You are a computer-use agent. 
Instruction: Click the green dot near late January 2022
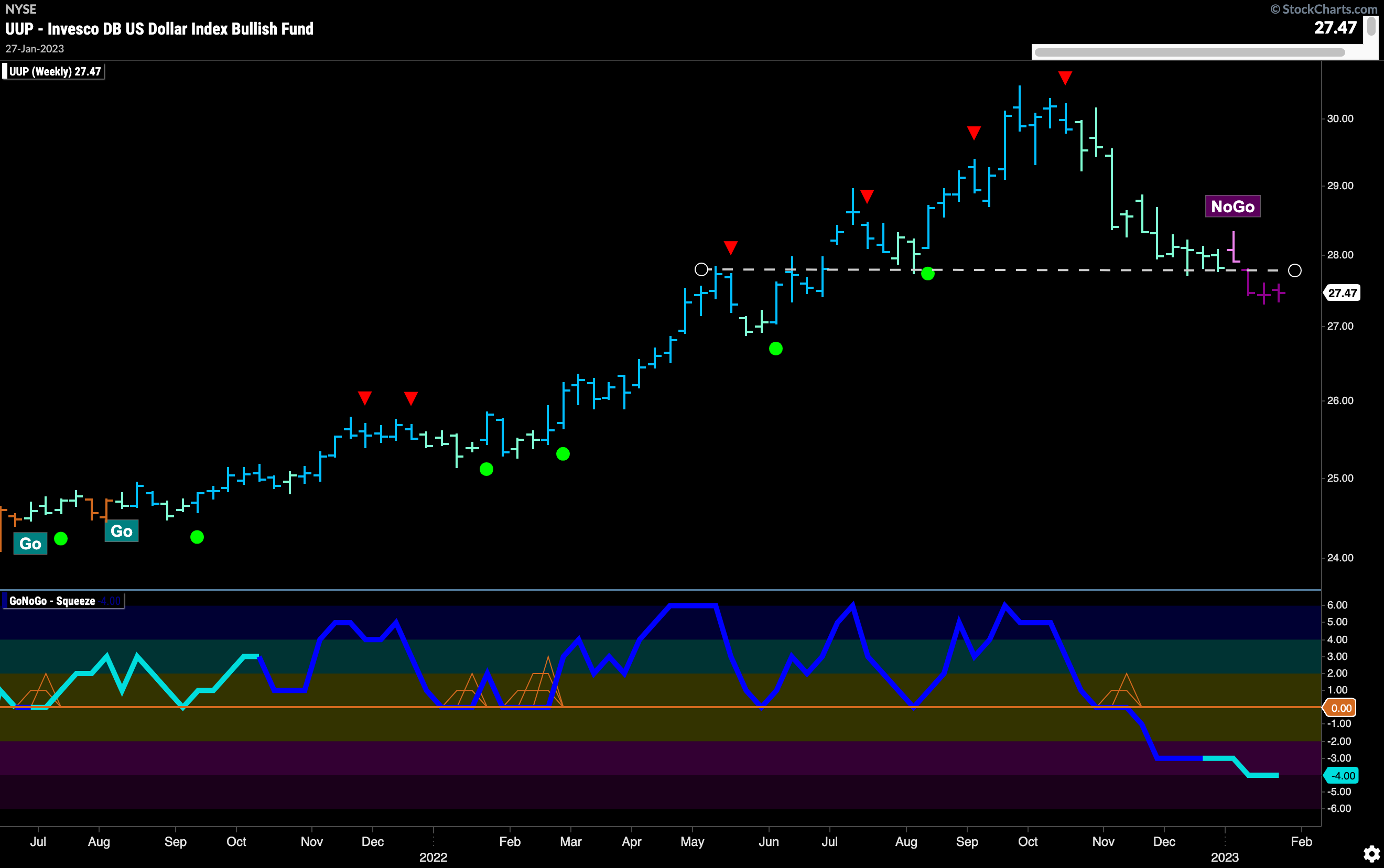pos(486,470)
